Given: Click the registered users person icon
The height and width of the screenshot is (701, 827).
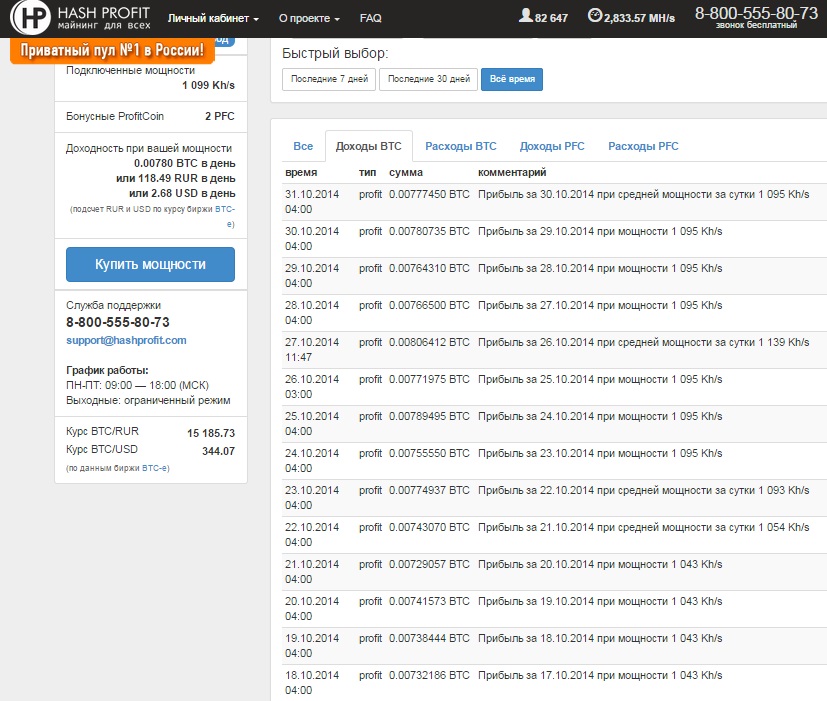Looking at the screenshot, I should (526, 16).
